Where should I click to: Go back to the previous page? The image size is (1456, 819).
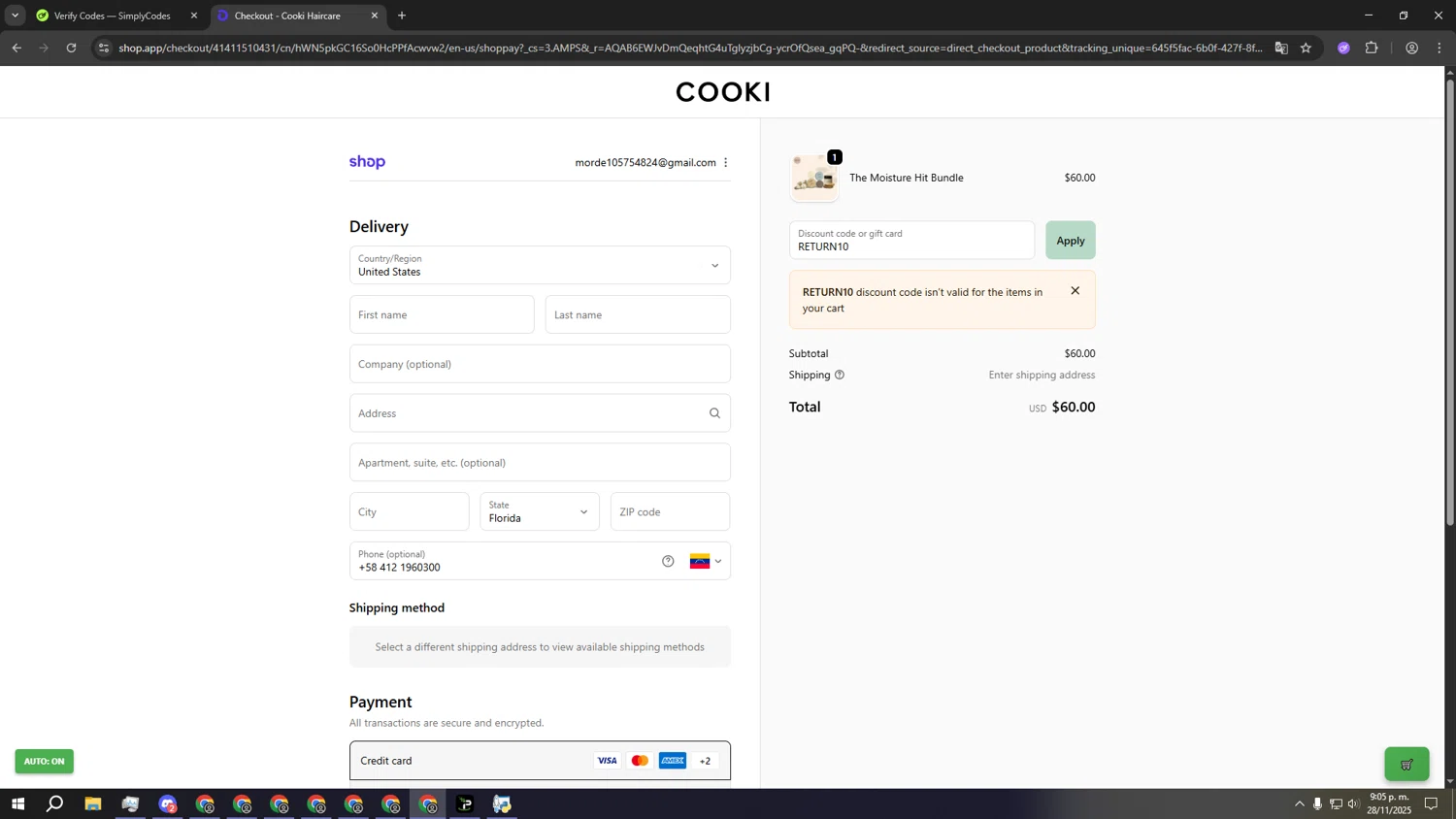pos(17,48)
